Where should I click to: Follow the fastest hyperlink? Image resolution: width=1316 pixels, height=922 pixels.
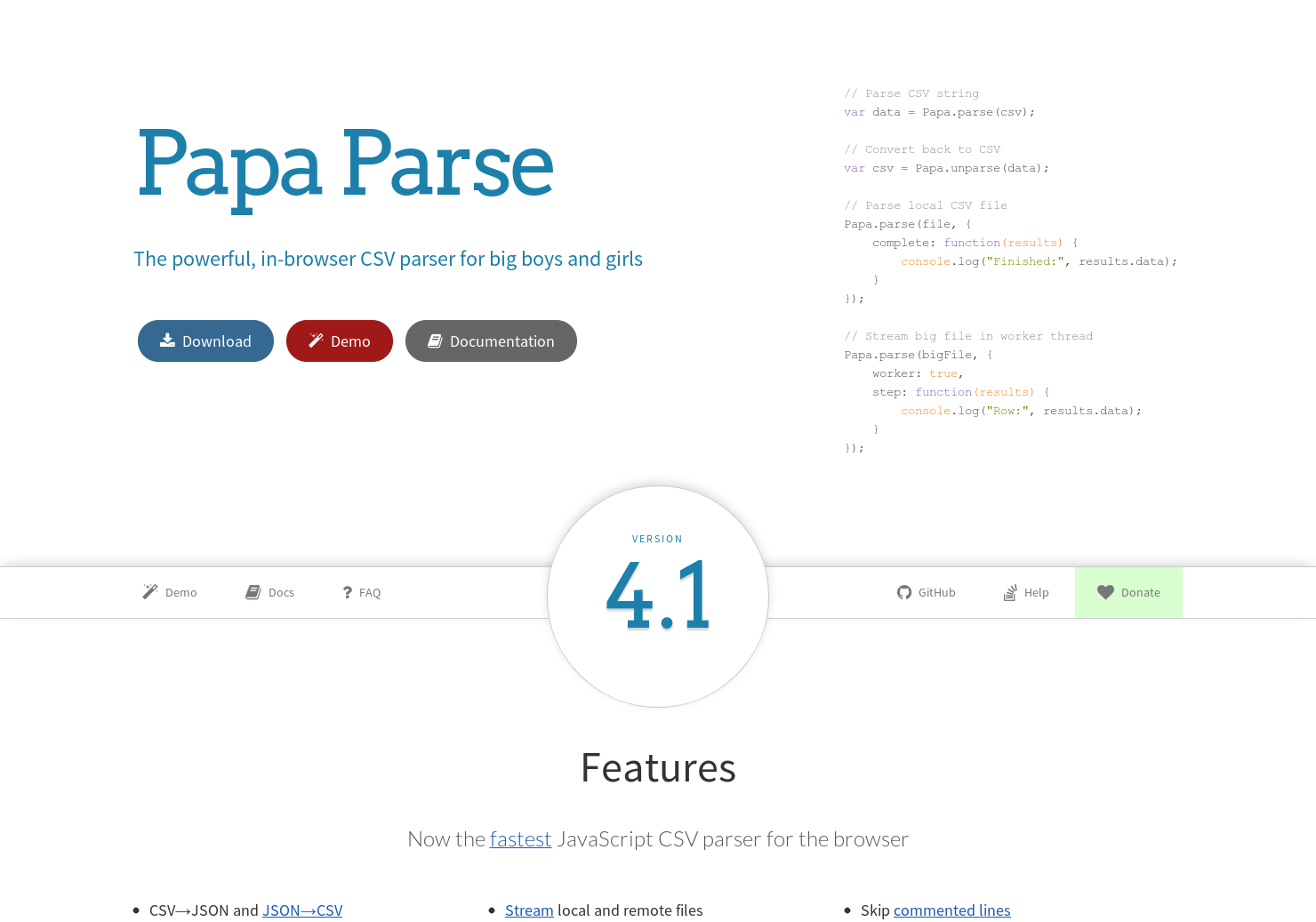tap(520, 838)
